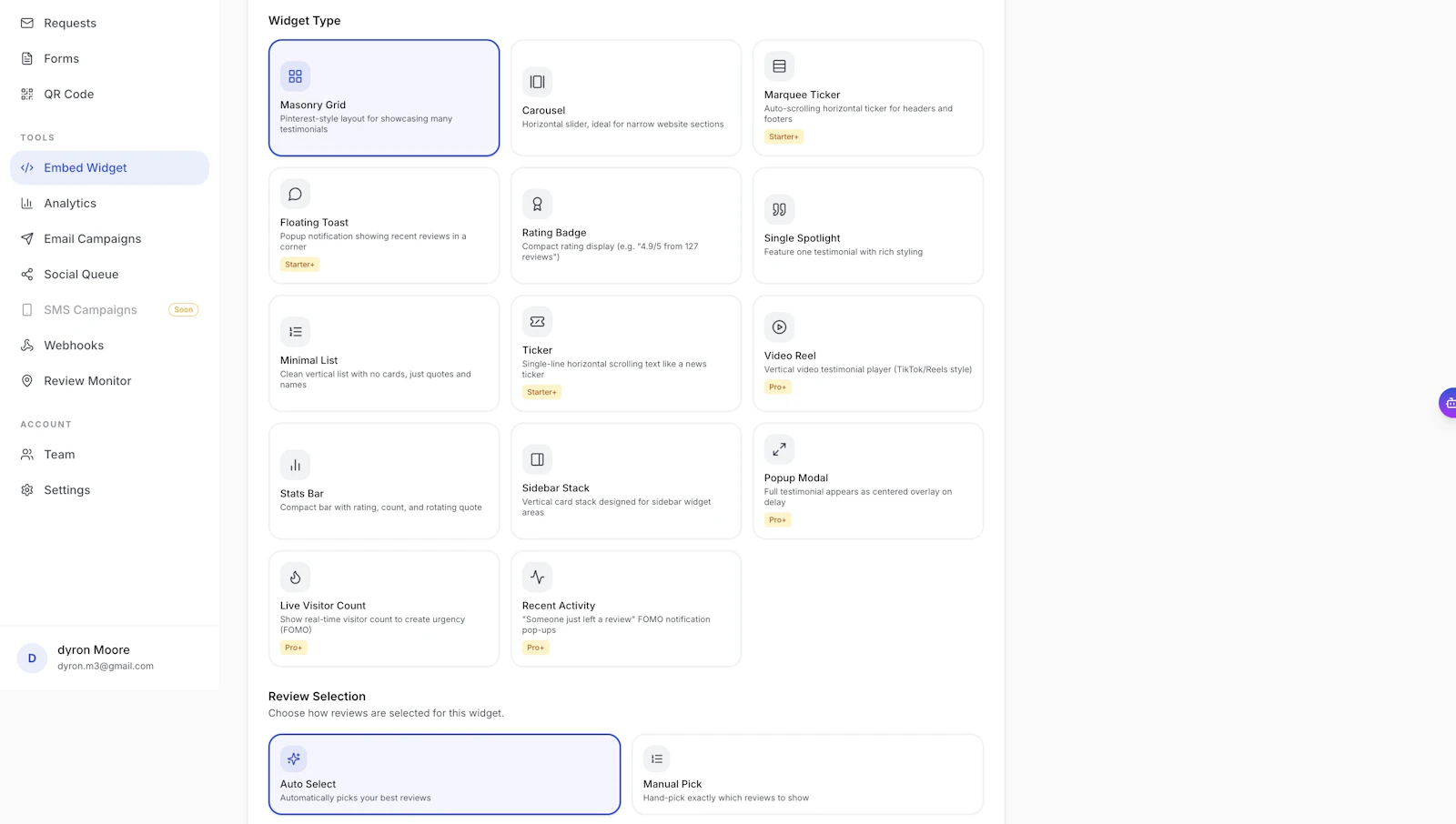Choose Manual Pick review selection
Viewport: 1456px width, 824px height.
click(808, 774)
